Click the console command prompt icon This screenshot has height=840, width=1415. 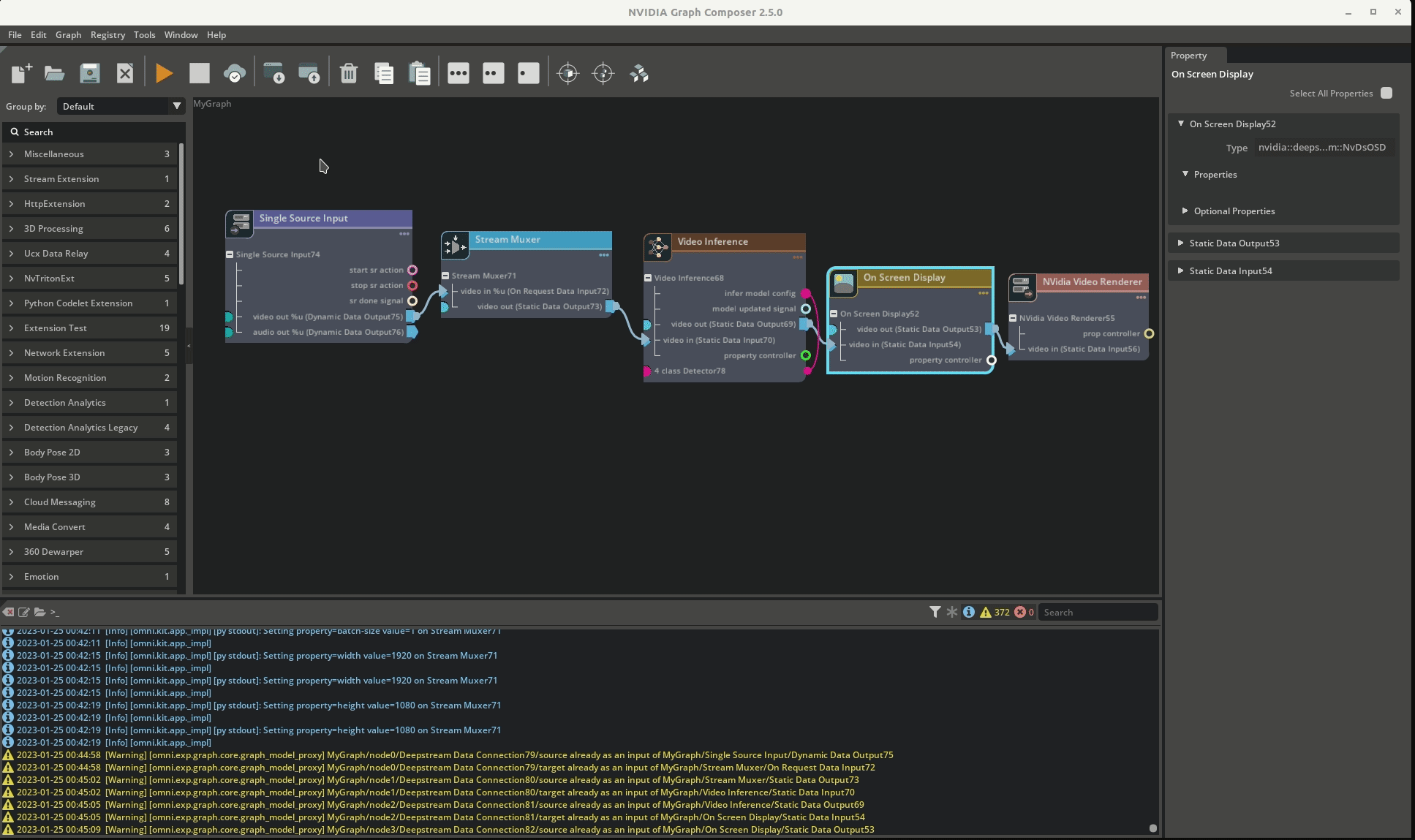(x=55, y=613)
